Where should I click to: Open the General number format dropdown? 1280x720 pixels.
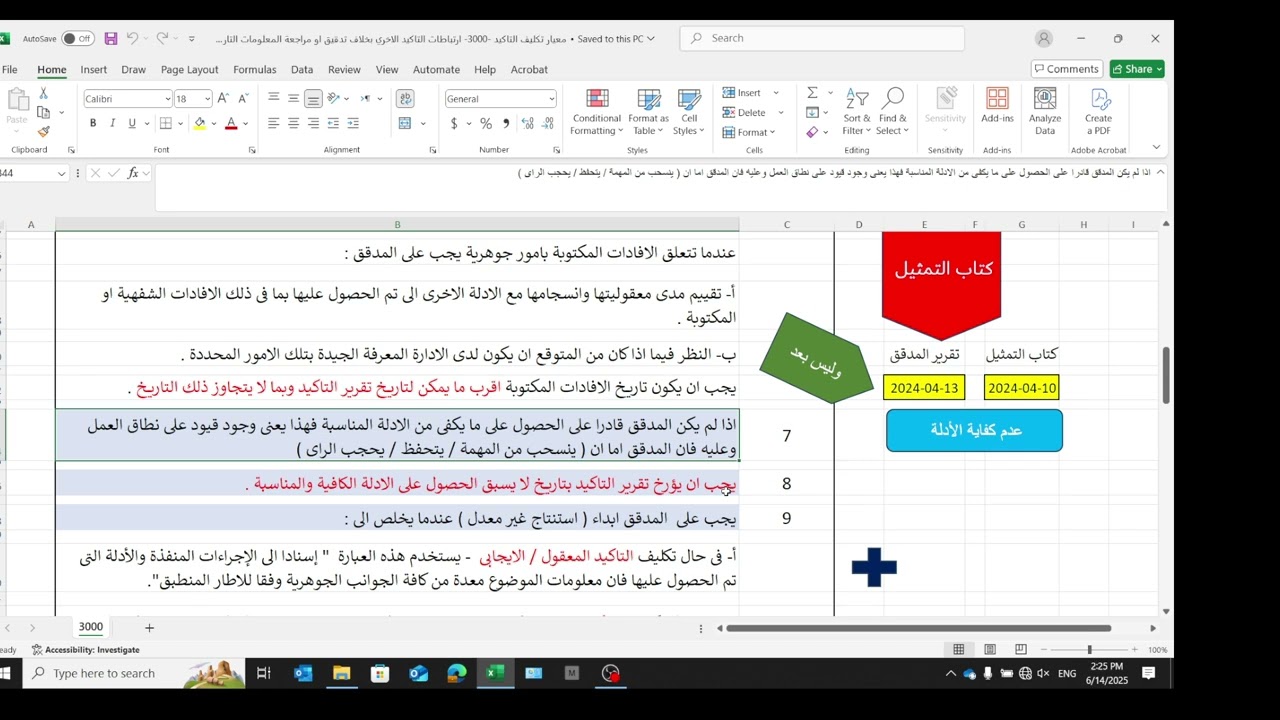(551, 99)
